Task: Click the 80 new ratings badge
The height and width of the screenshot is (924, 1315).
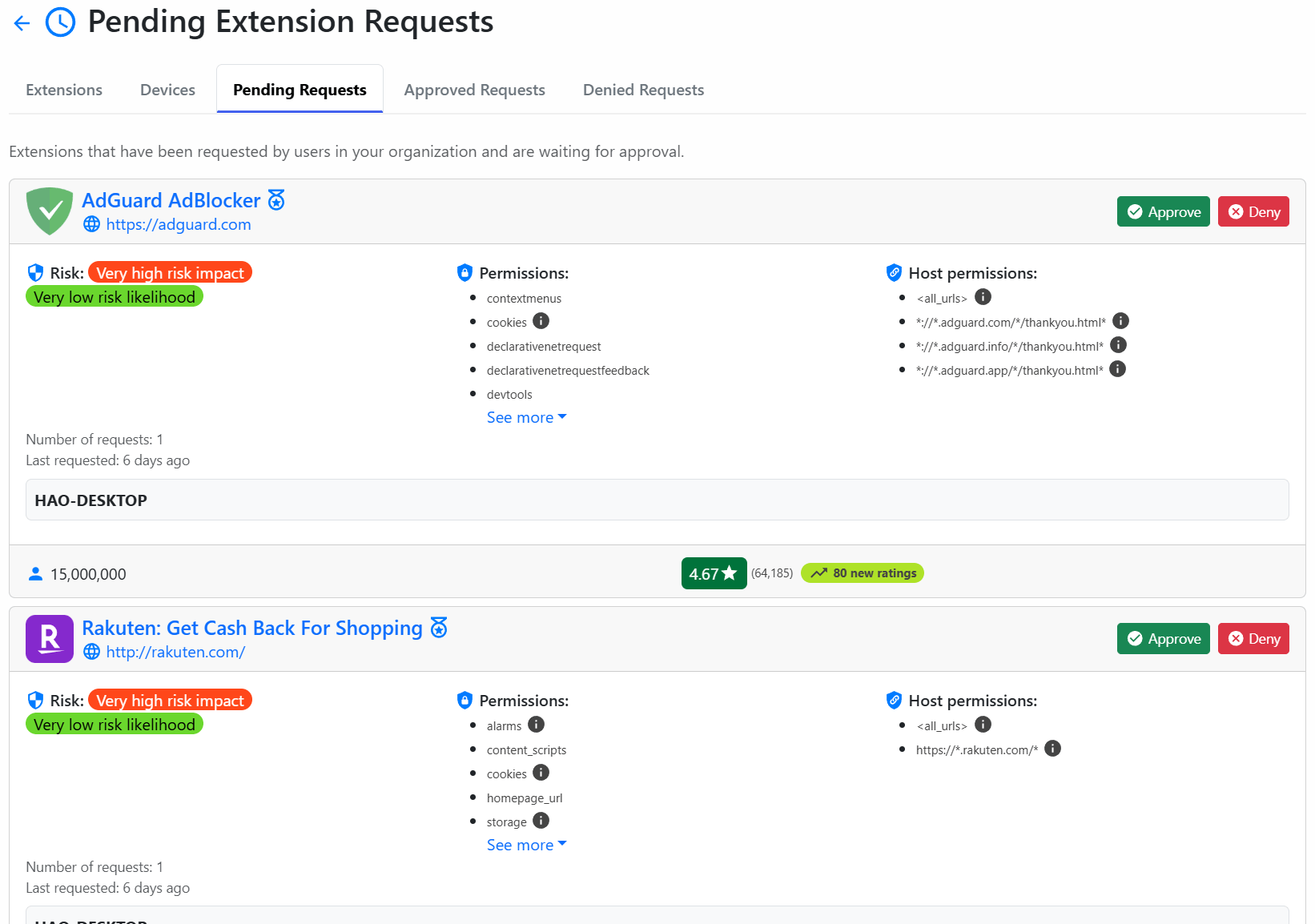Action: click(x=863, y=573)
